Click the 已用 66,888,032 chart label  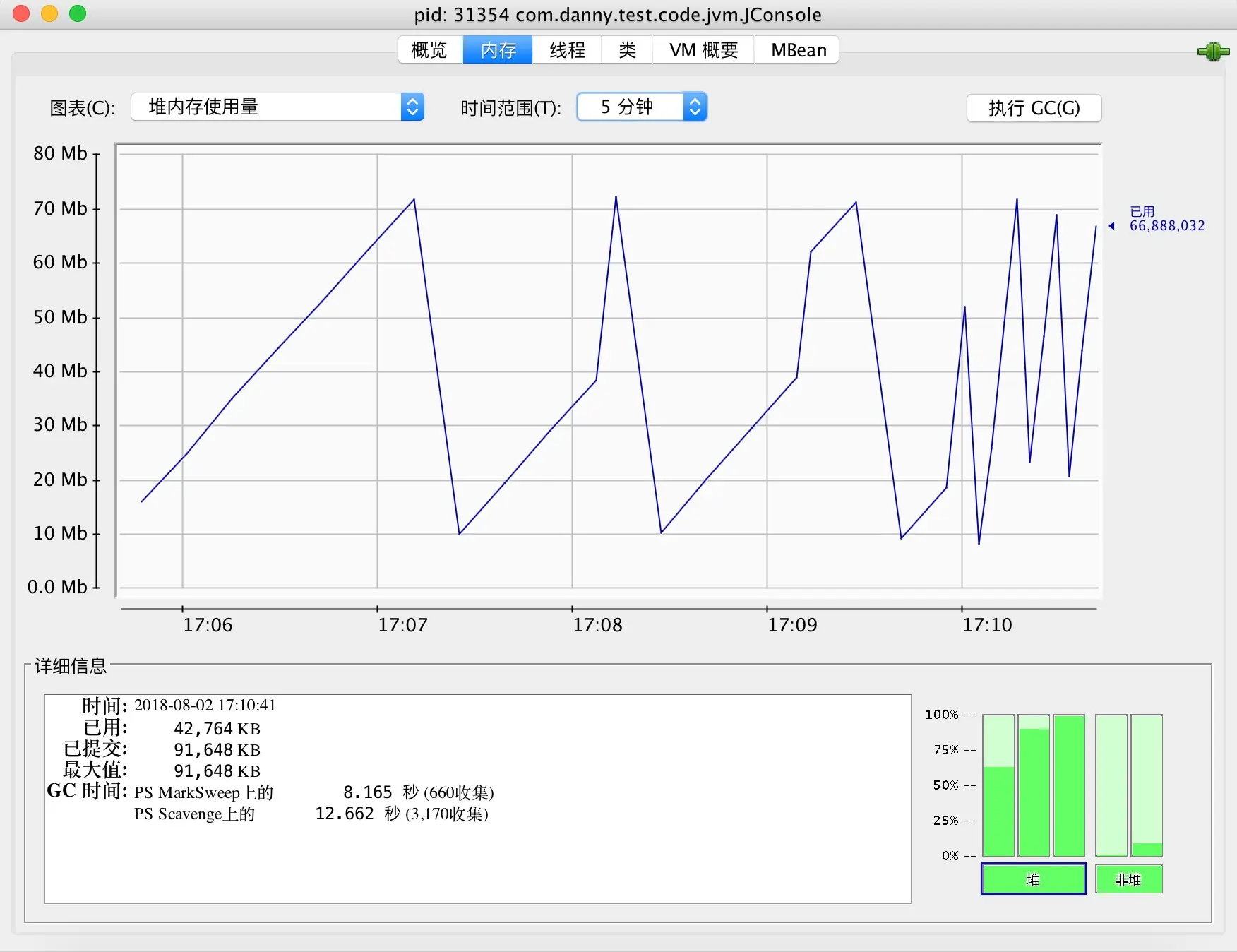[1166, 219]
